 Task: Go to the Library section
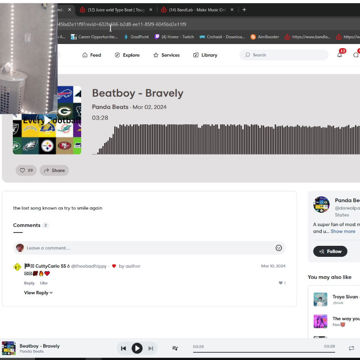[x=205, y=55]
